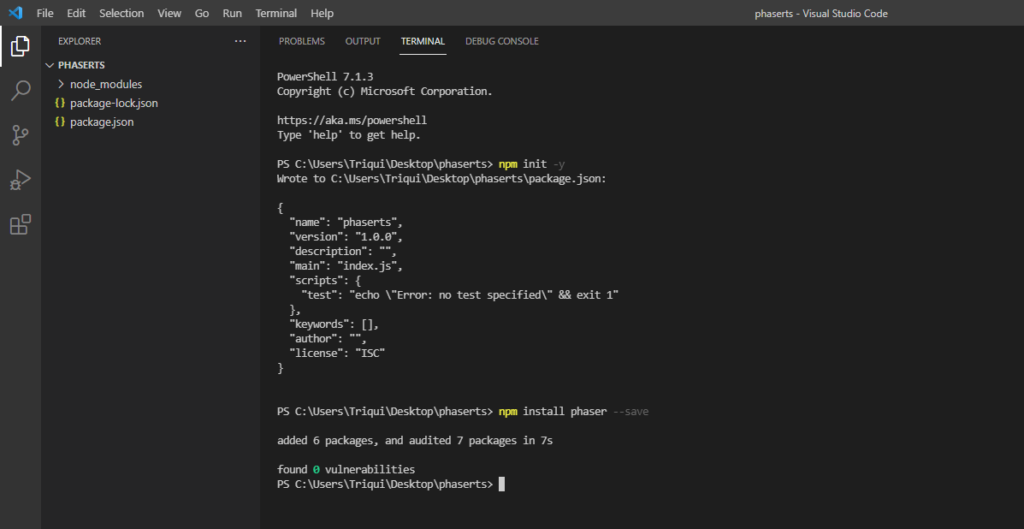Click the '"keywords": []' line
The image size is (1024, 529).
pos(334,324)
